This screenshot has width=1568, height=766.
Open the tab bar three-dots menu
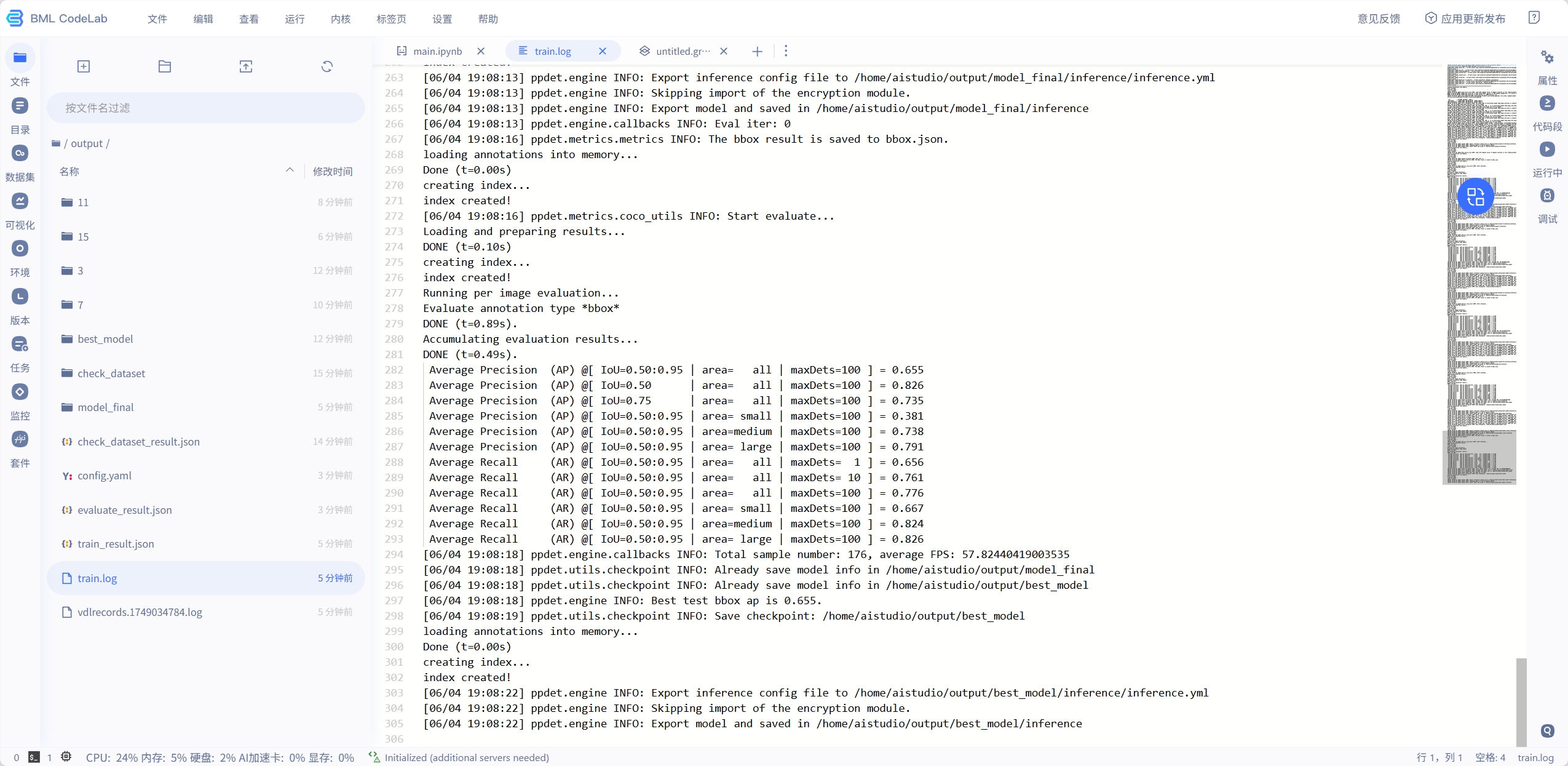click(x=785, y=51)
